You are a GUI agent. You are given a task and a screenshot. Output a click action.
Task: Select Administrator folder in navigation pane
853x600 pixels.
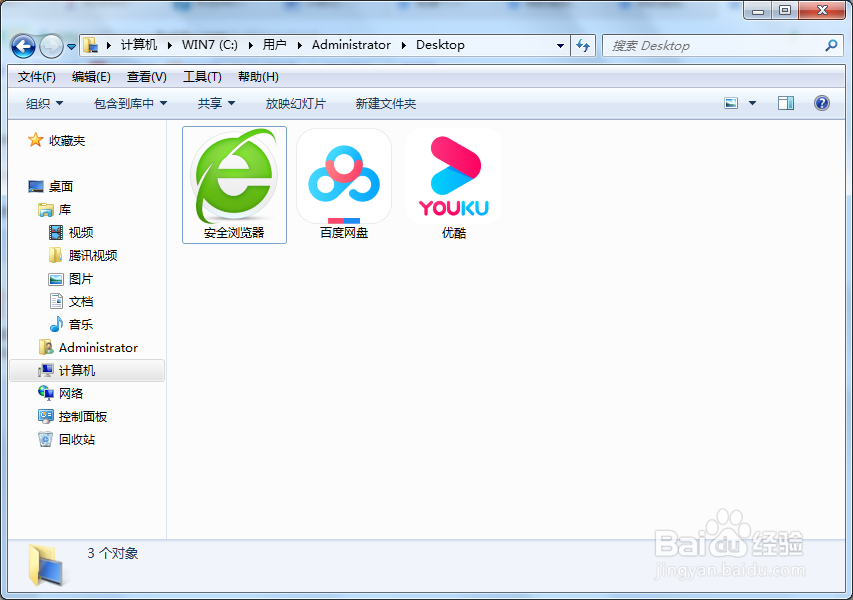pyautogui.click(x=98, y=347)
